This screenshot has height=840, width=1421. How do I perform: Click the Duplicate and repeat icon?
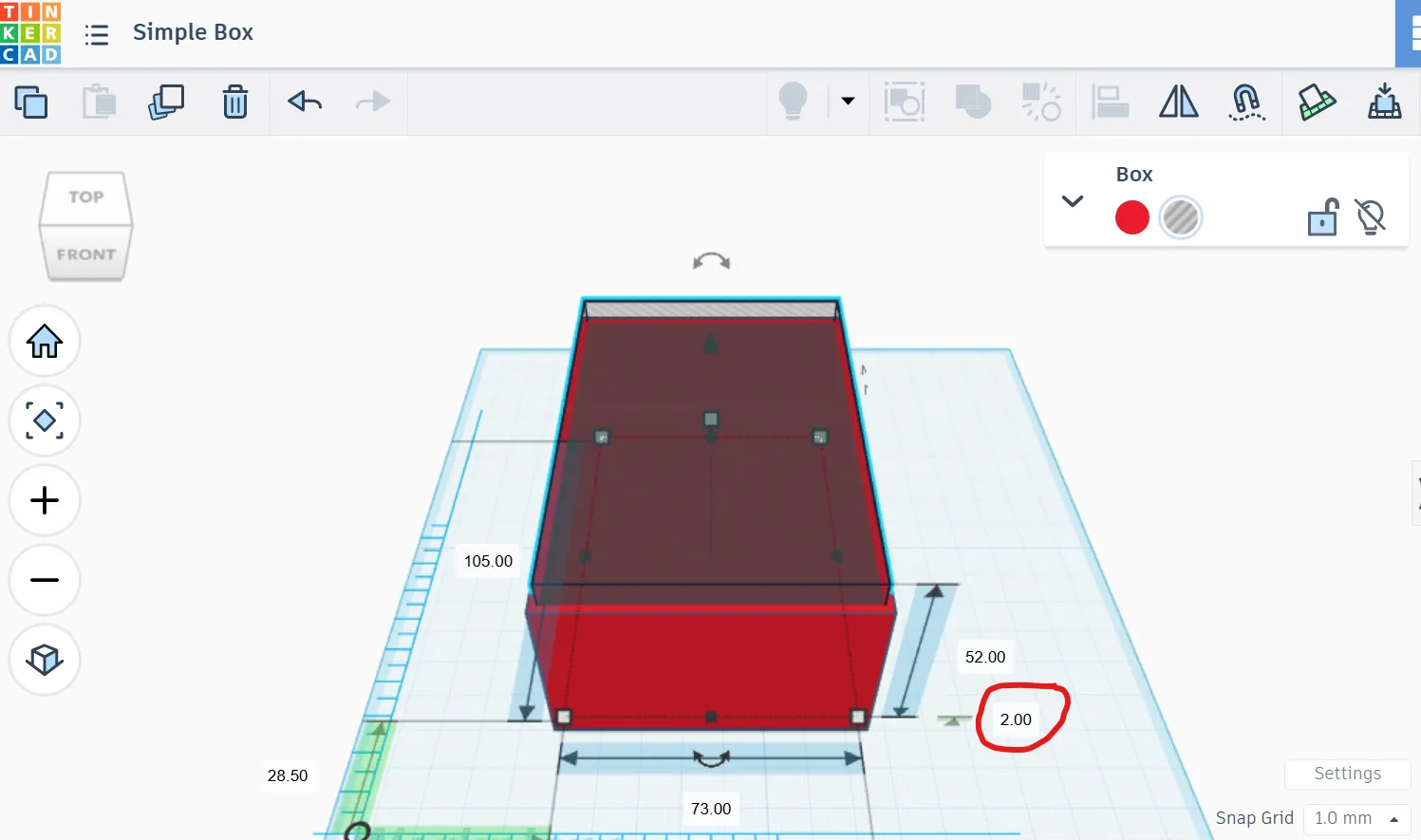tap(166, 102)
